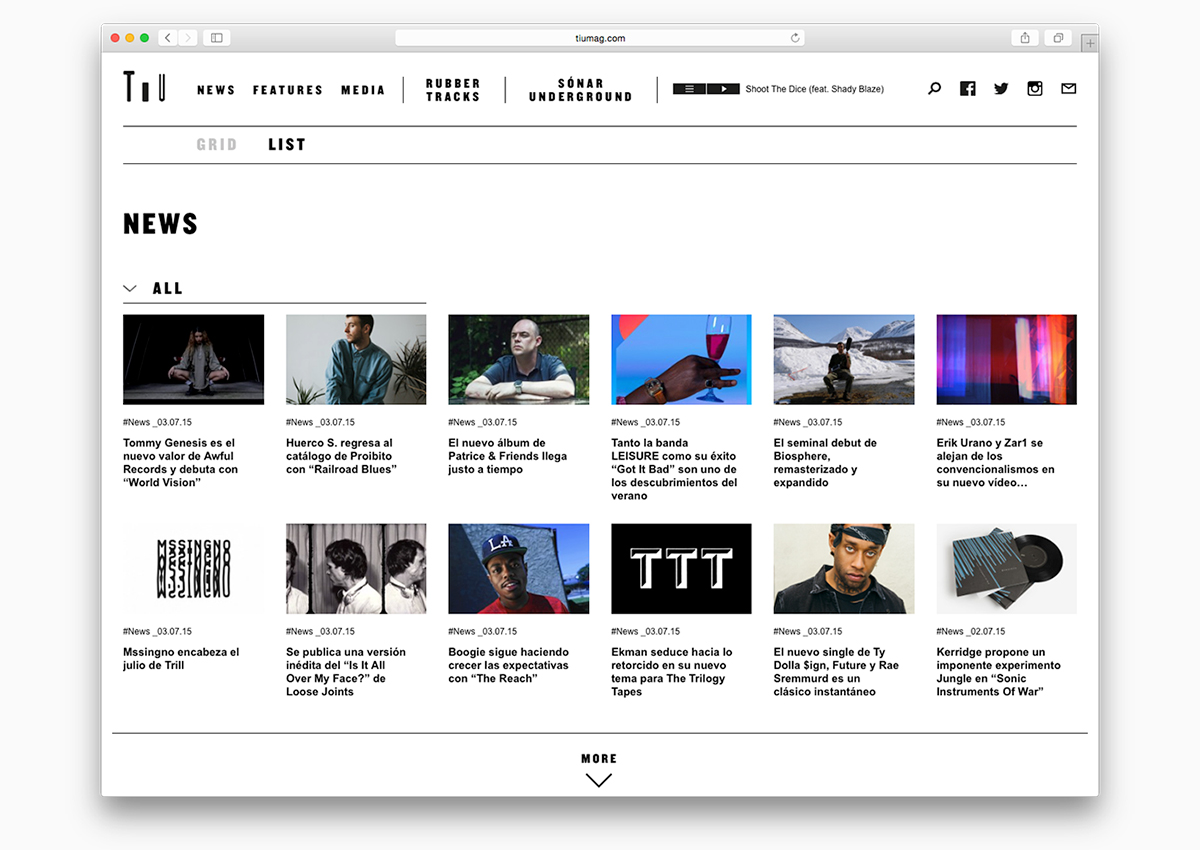Open the Twitter bird icon

pyautogui.click(x=1001, y=89)
